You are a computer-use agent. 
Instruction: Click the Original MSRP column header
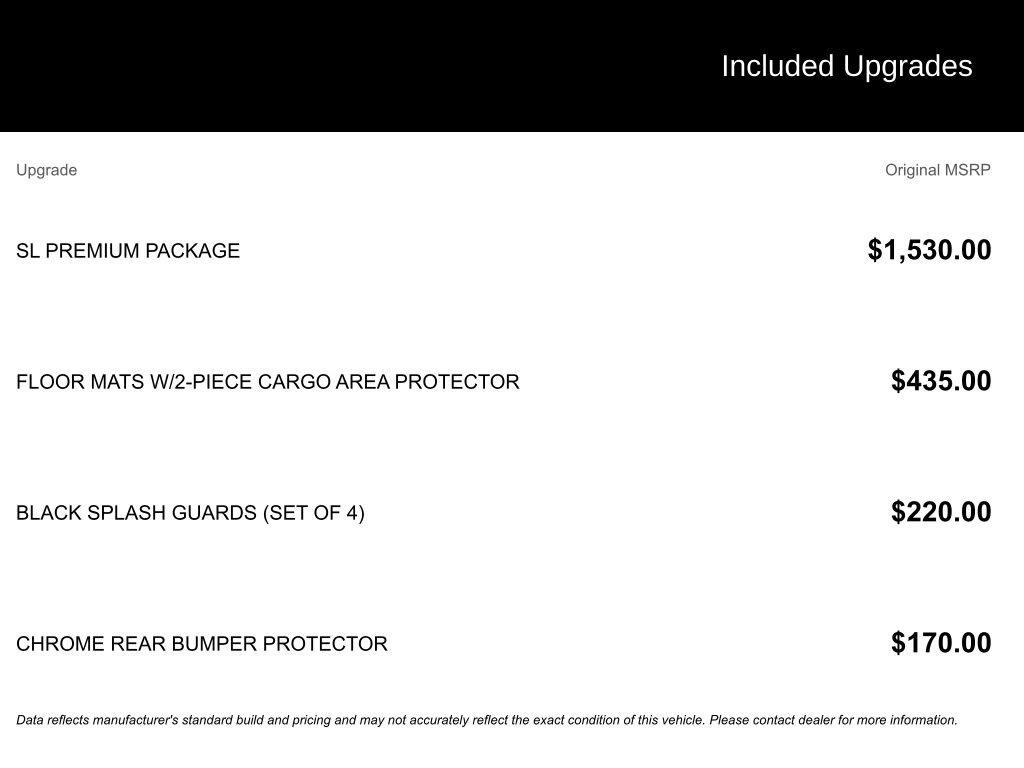click(937, 170)
